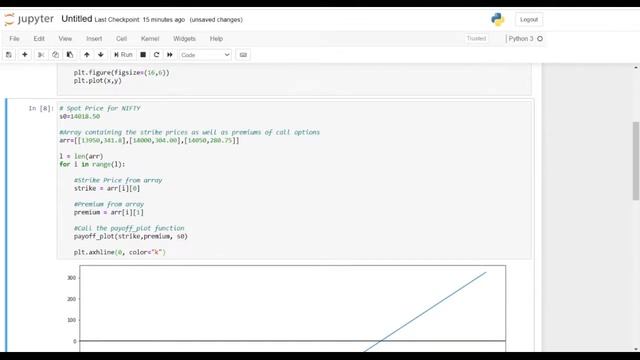640x360 pixels.
Task: Click the Last Checkpoint 15 minutes ago text
Action: tap(140, 20)
